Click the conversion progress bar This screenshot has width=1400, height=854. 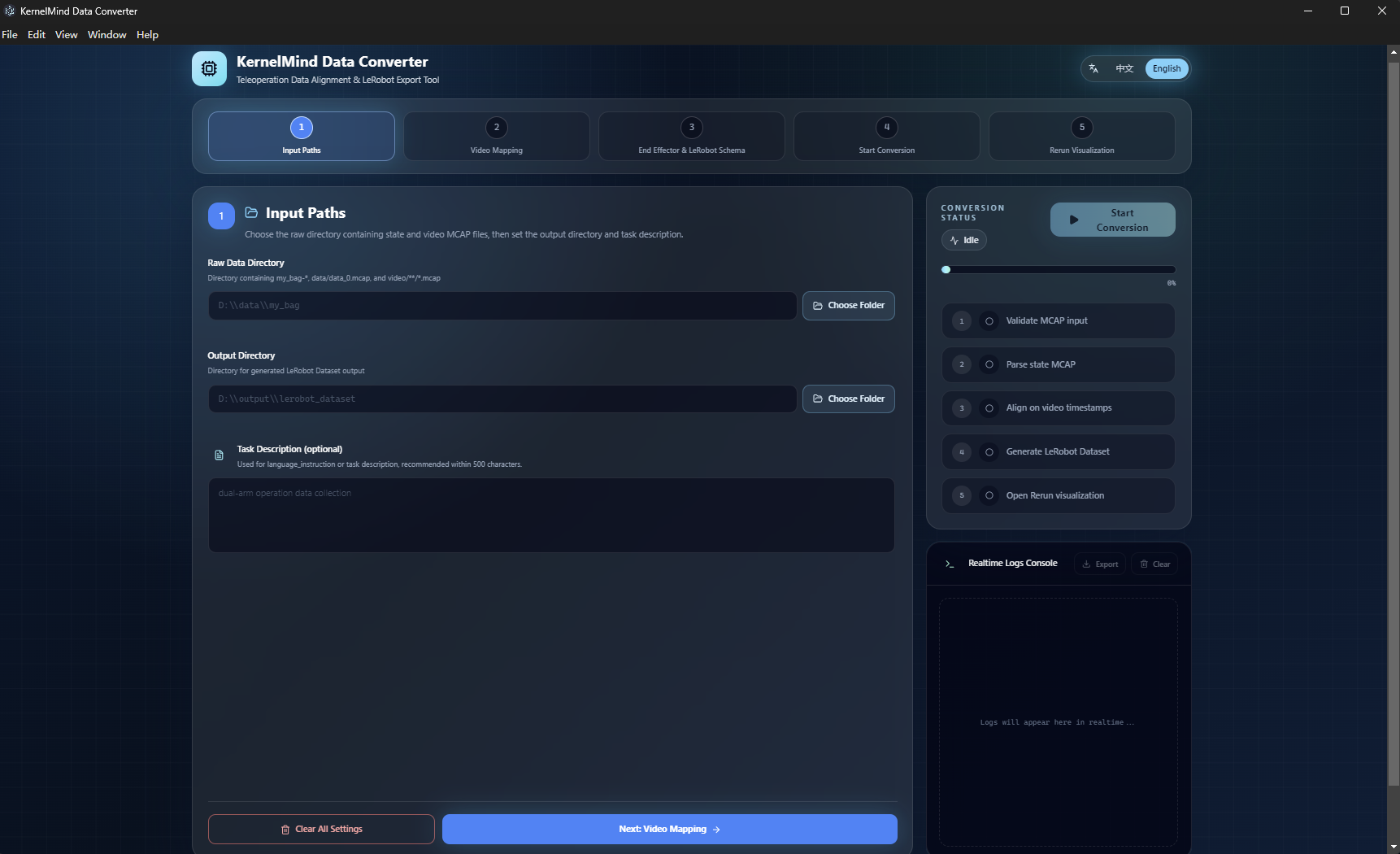pyautogui.click(x=1059, y=269)
